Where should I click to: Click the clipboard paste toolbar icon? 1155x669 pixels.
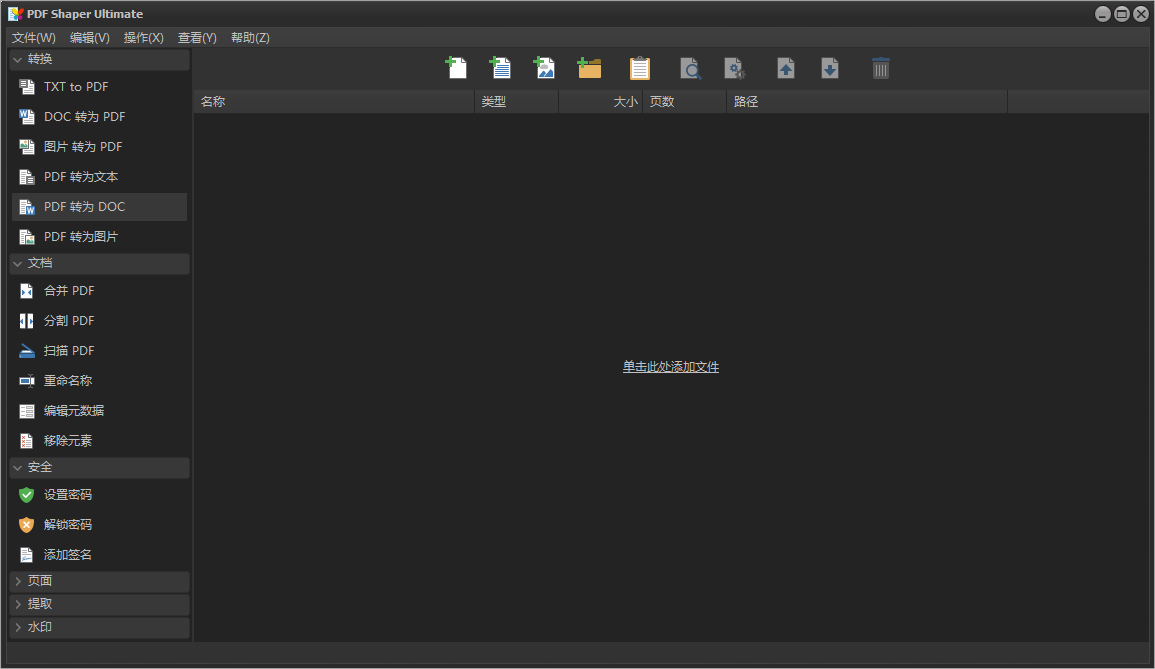(639, 69)
